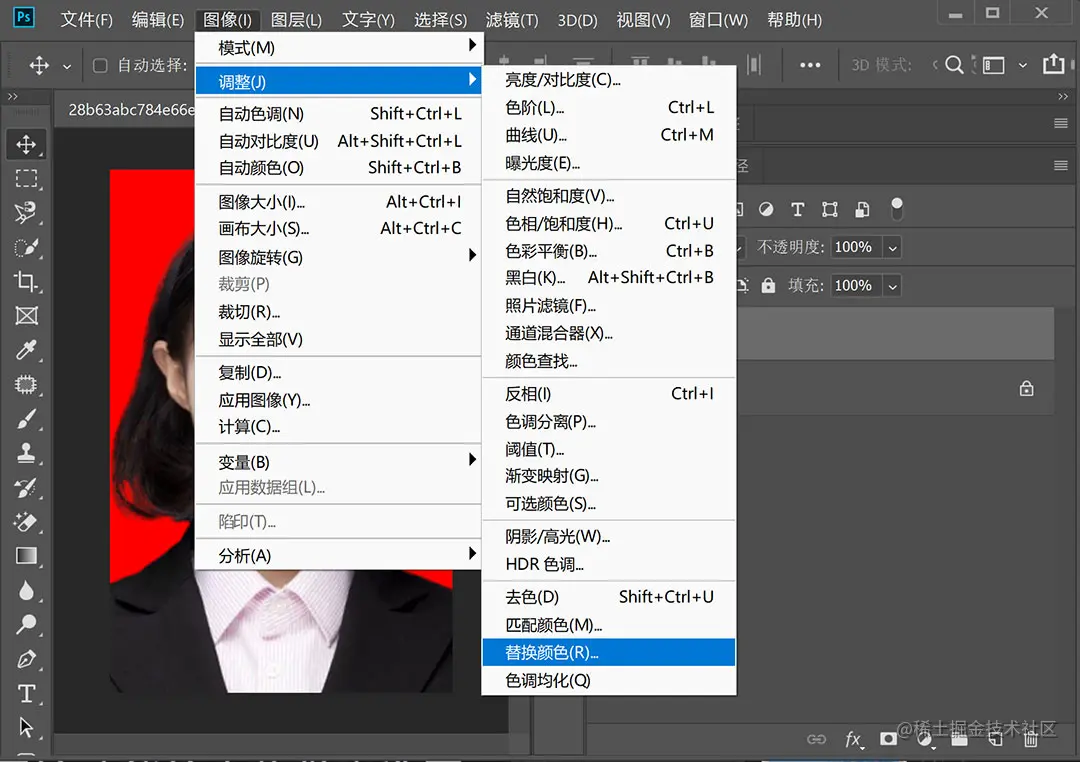Select the History Brush tool
This screenshot has width=1080, height=762.
(26, 488)
